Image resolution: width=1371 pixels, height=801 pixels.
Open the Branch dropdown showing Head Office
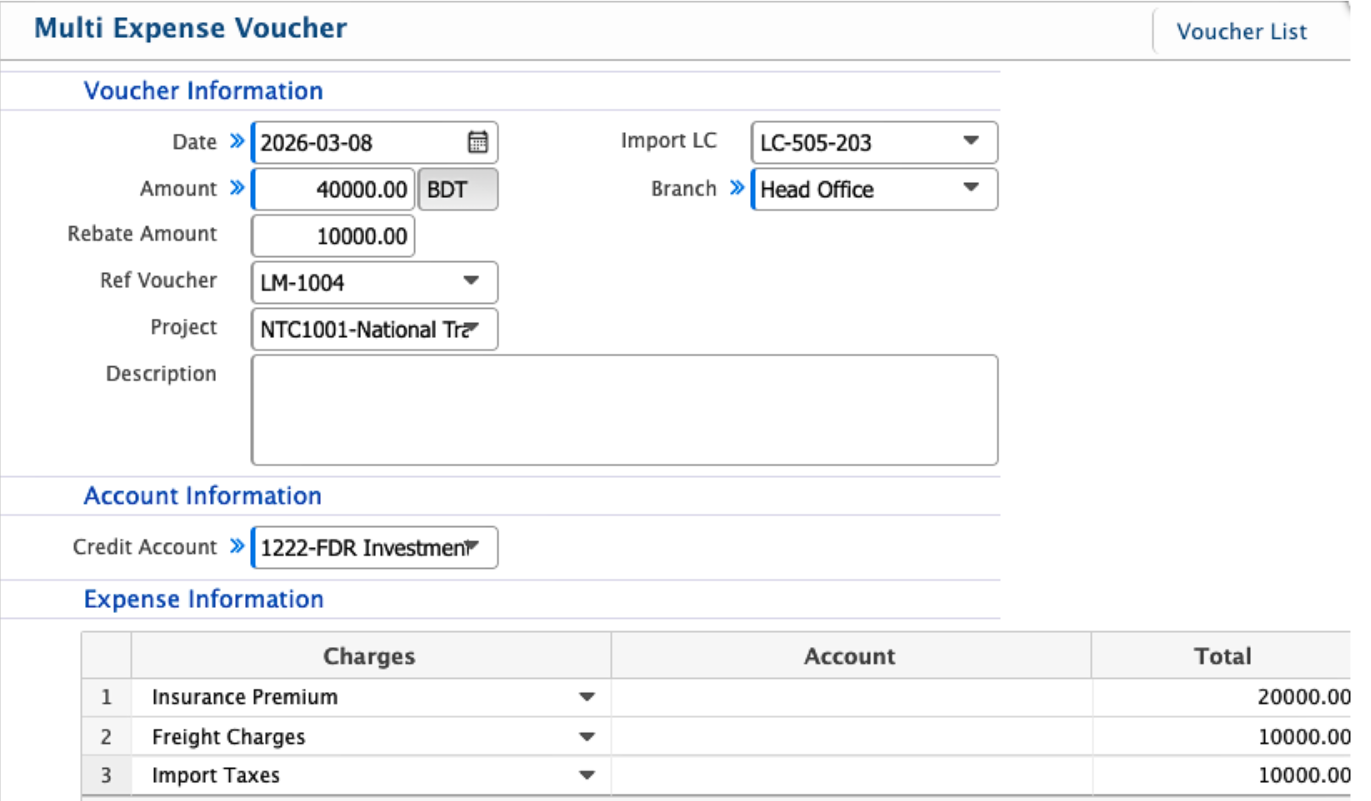pos(970,189)
